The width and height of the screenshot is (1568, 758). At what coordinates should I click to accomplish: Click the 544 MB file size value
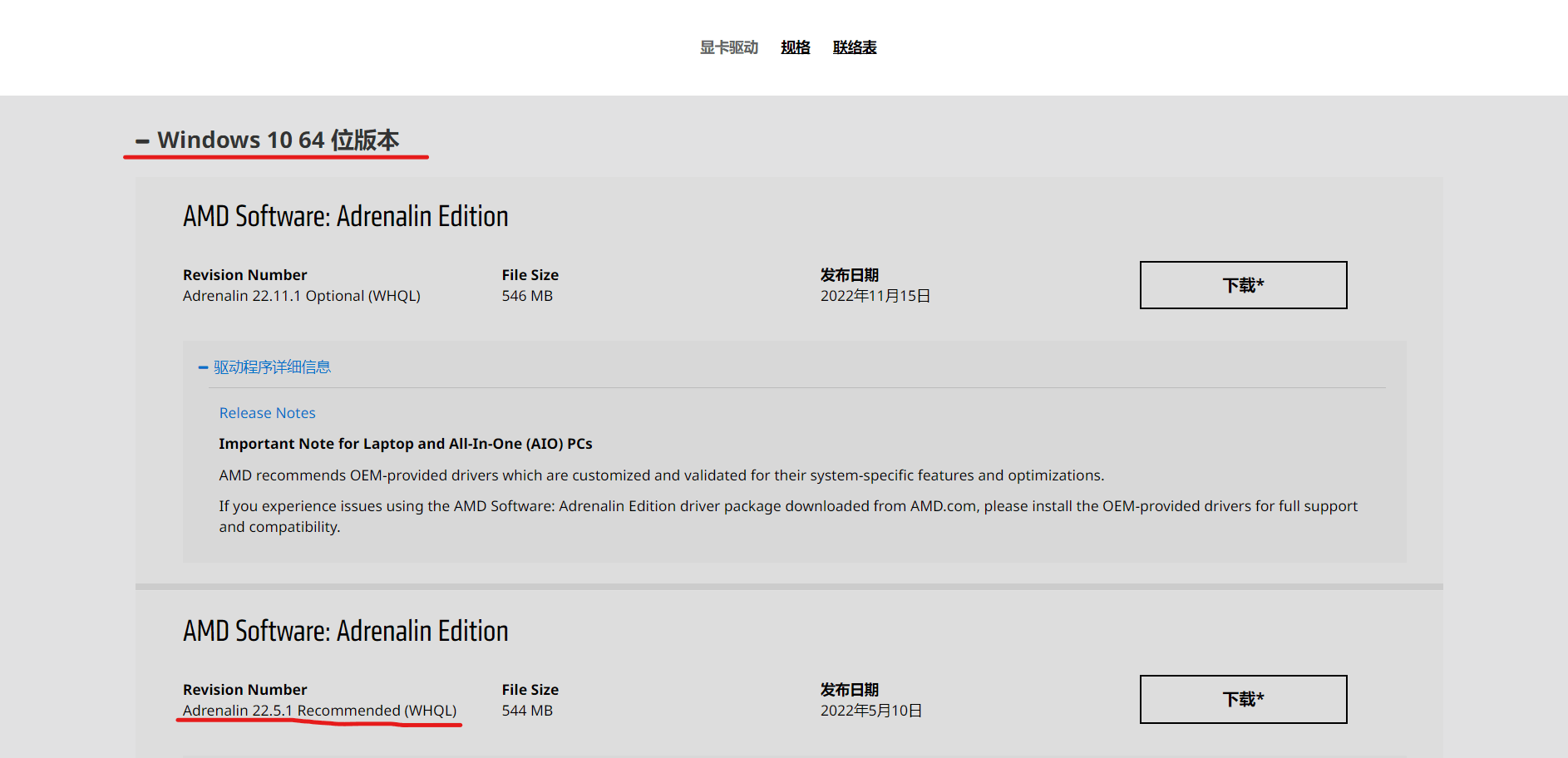(527, 711)
